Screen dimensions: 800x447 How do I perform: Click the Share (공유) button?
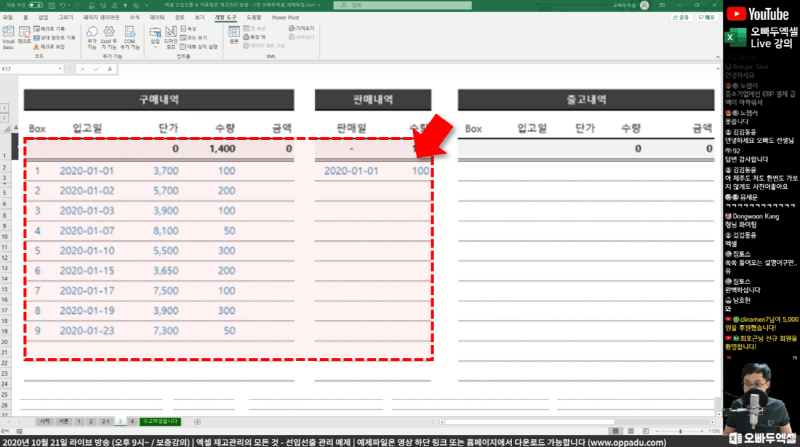click(x=681, y=17)
